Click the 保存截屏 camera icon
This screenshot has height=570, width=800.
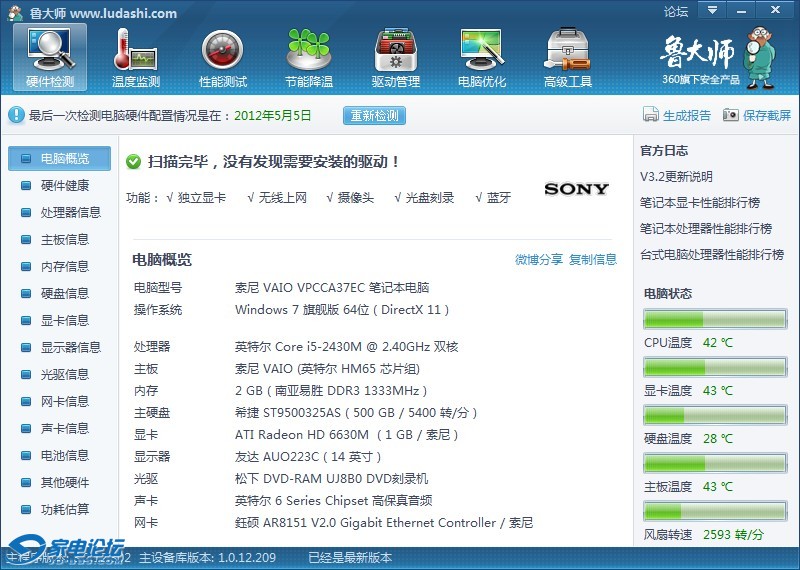pyautogui.click(x=731, y=115)
